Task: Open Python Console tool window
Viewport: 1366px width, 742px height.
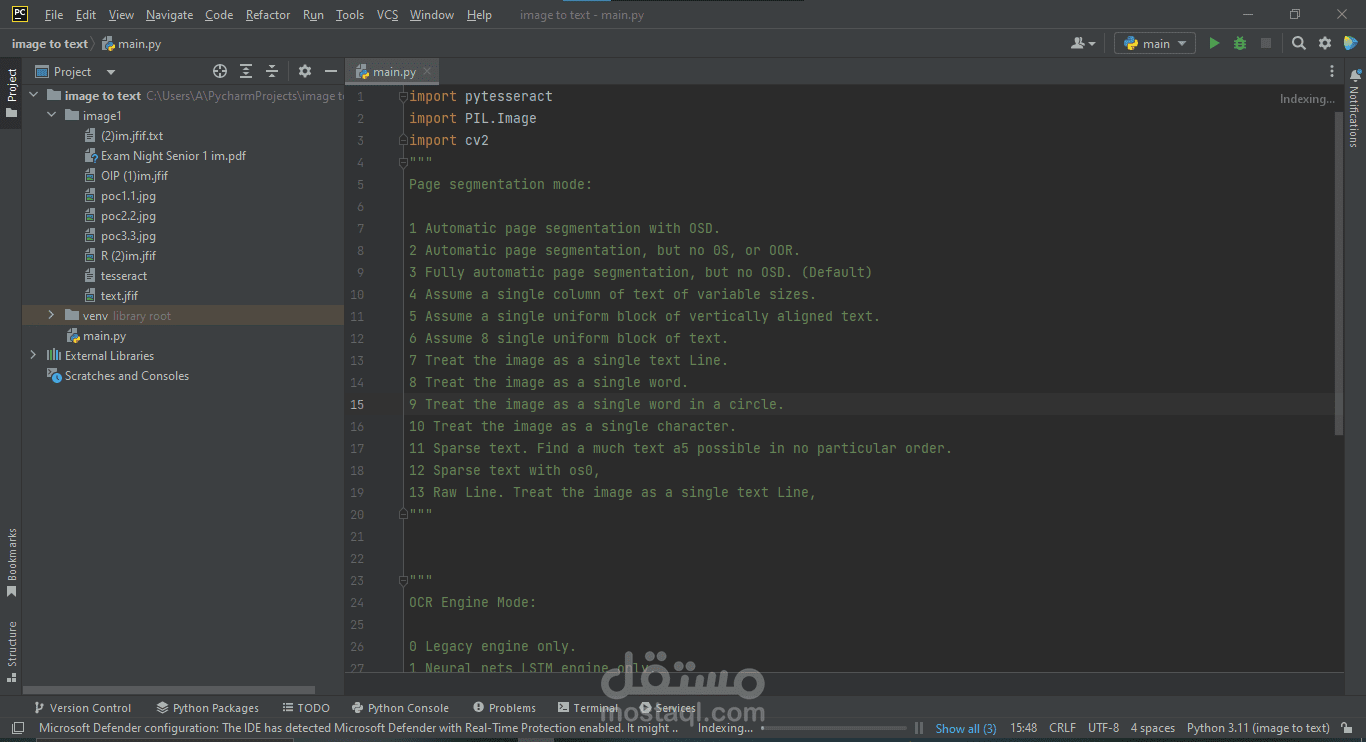Action: pos(401,707)
